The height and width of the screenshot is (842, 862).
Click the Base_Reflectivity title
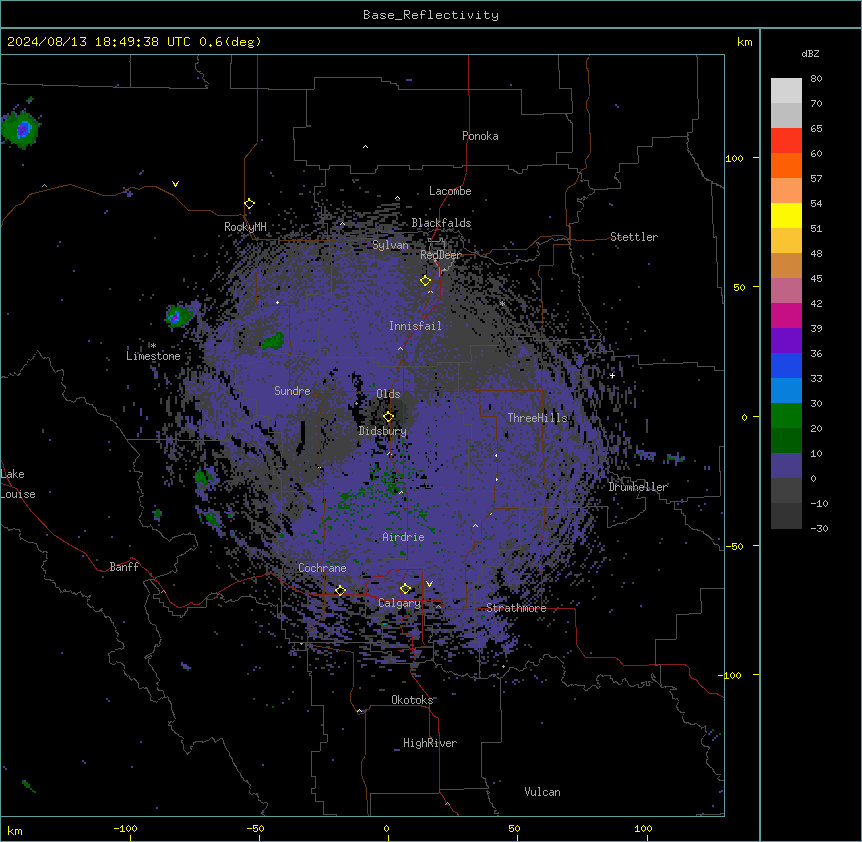[x=431, y=15]
